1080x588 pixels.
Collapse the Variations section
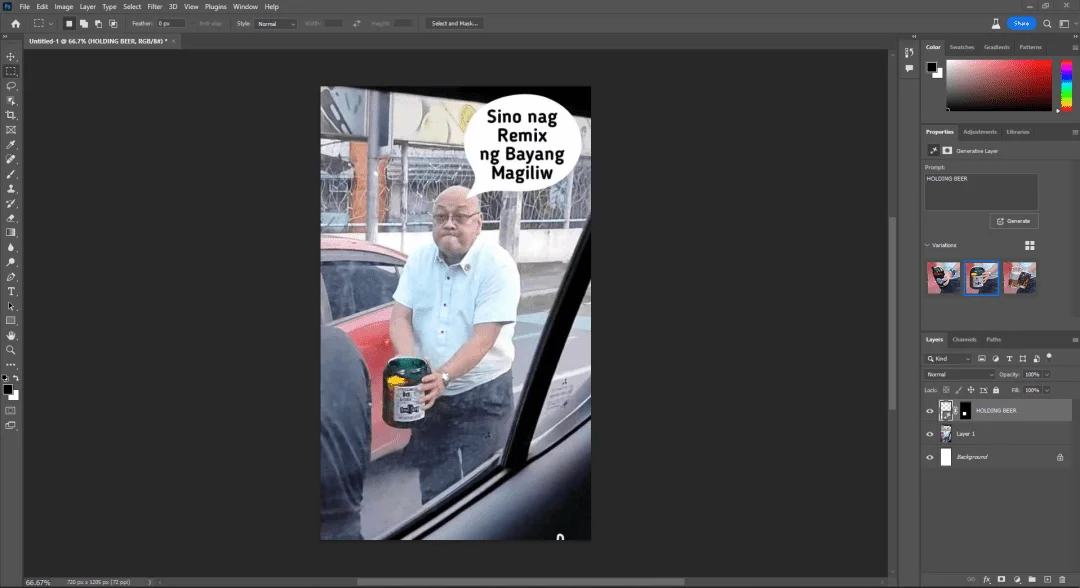(x=927, y=245)
